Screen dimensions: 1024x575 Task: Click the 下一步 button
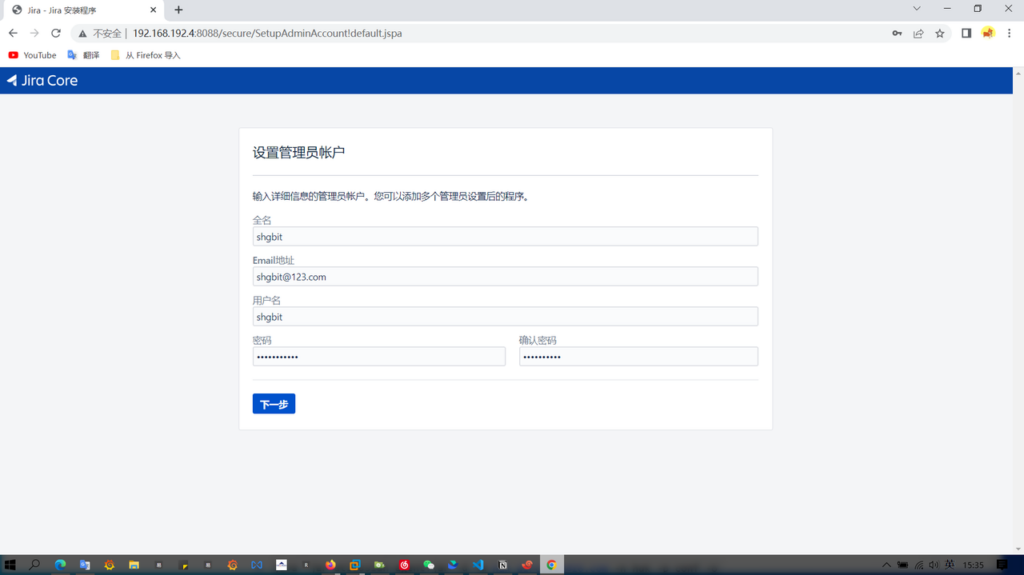click(x=273, y=404)
